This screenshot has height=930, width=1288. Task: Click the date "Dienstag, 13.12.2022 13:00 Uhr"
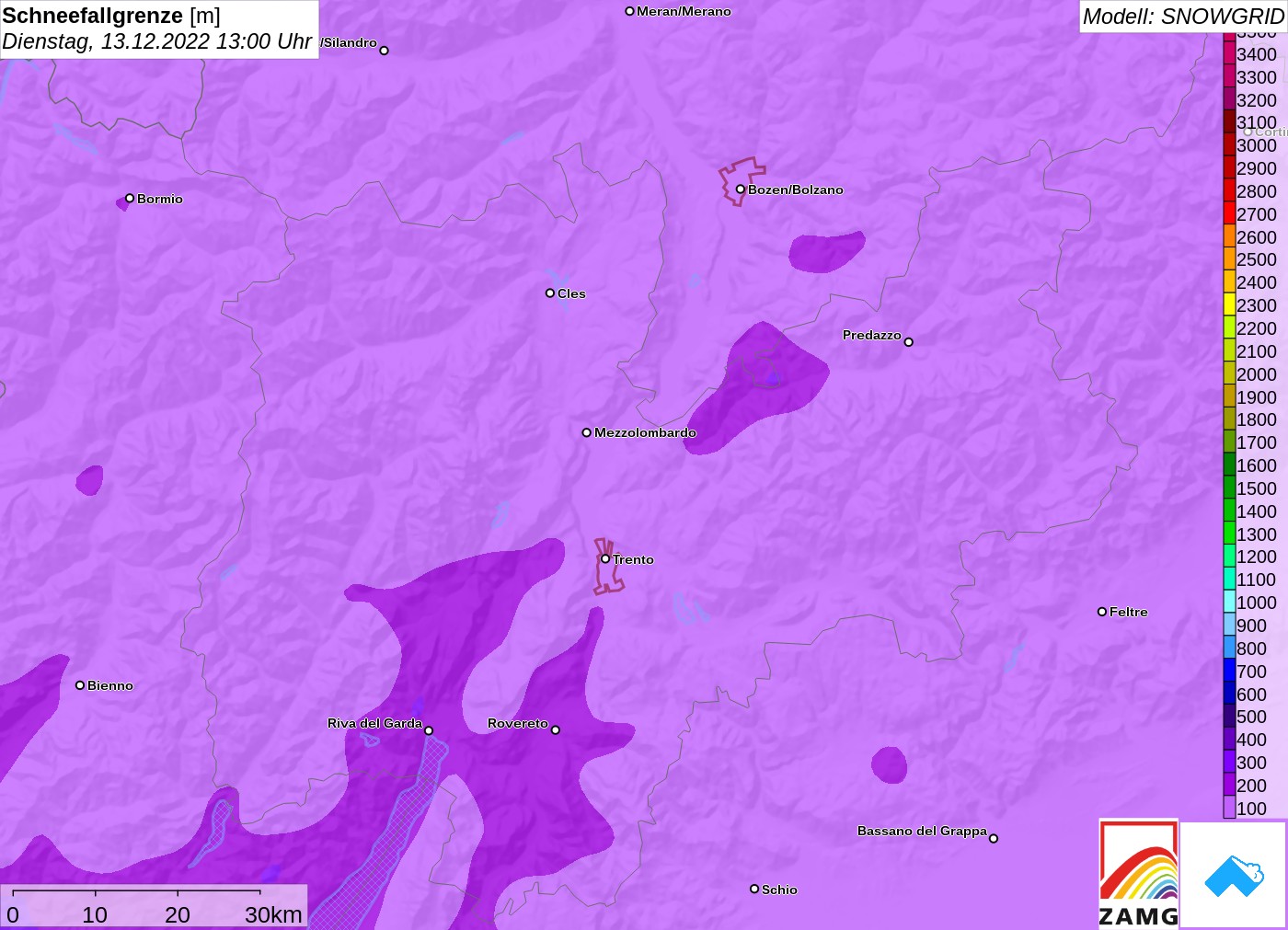156,41
